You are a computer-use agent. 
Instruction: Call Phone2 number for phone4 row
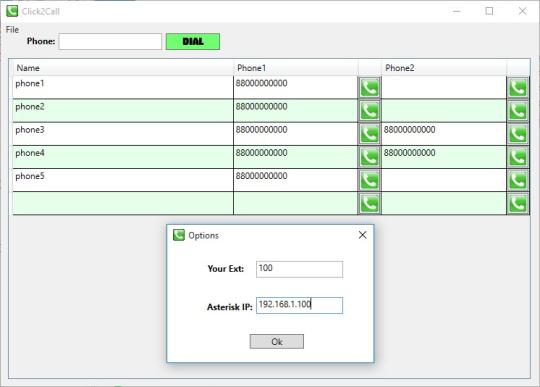518,157
